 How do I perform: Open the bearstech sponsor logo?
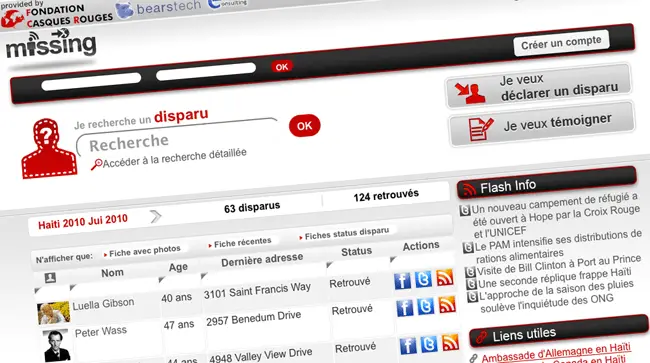coord(158,8)
